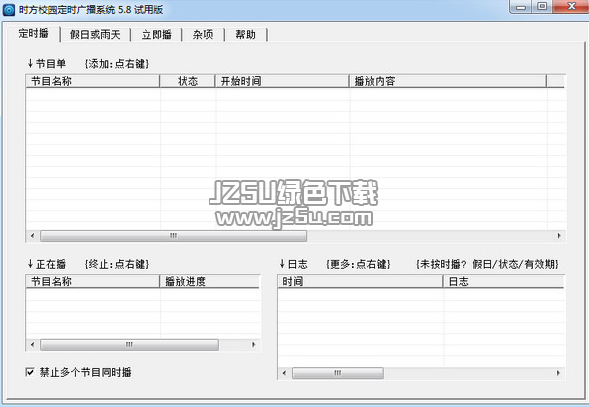Click the 正在播 list horizontal scrollbar thumb
The width and height of the screenshot is (589, 407).
point(129,345)
